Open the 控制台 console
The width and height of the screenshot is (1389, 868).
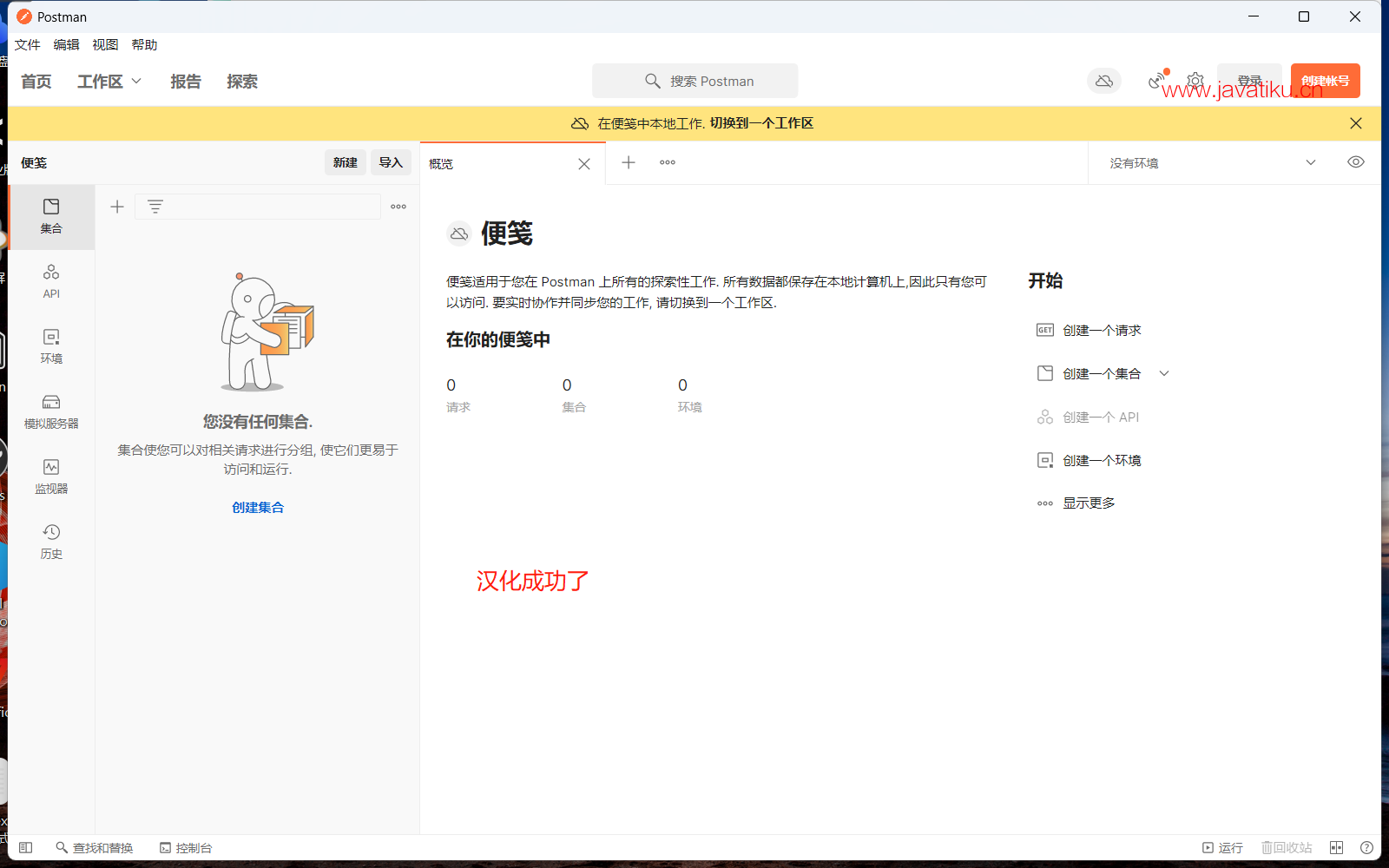(186, 847)
